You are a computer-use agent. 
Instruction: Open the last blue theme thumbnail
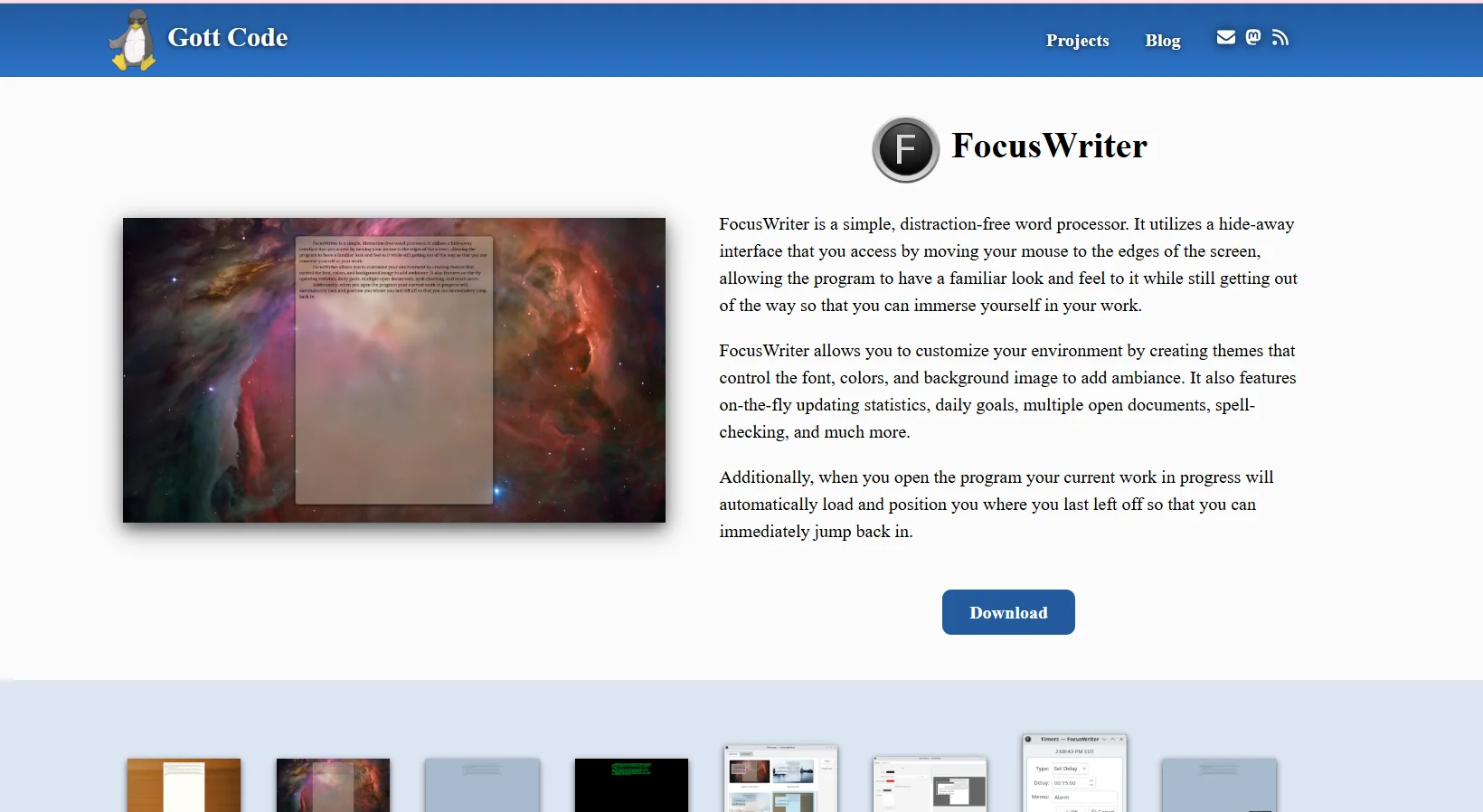[x=1219, y=785]
